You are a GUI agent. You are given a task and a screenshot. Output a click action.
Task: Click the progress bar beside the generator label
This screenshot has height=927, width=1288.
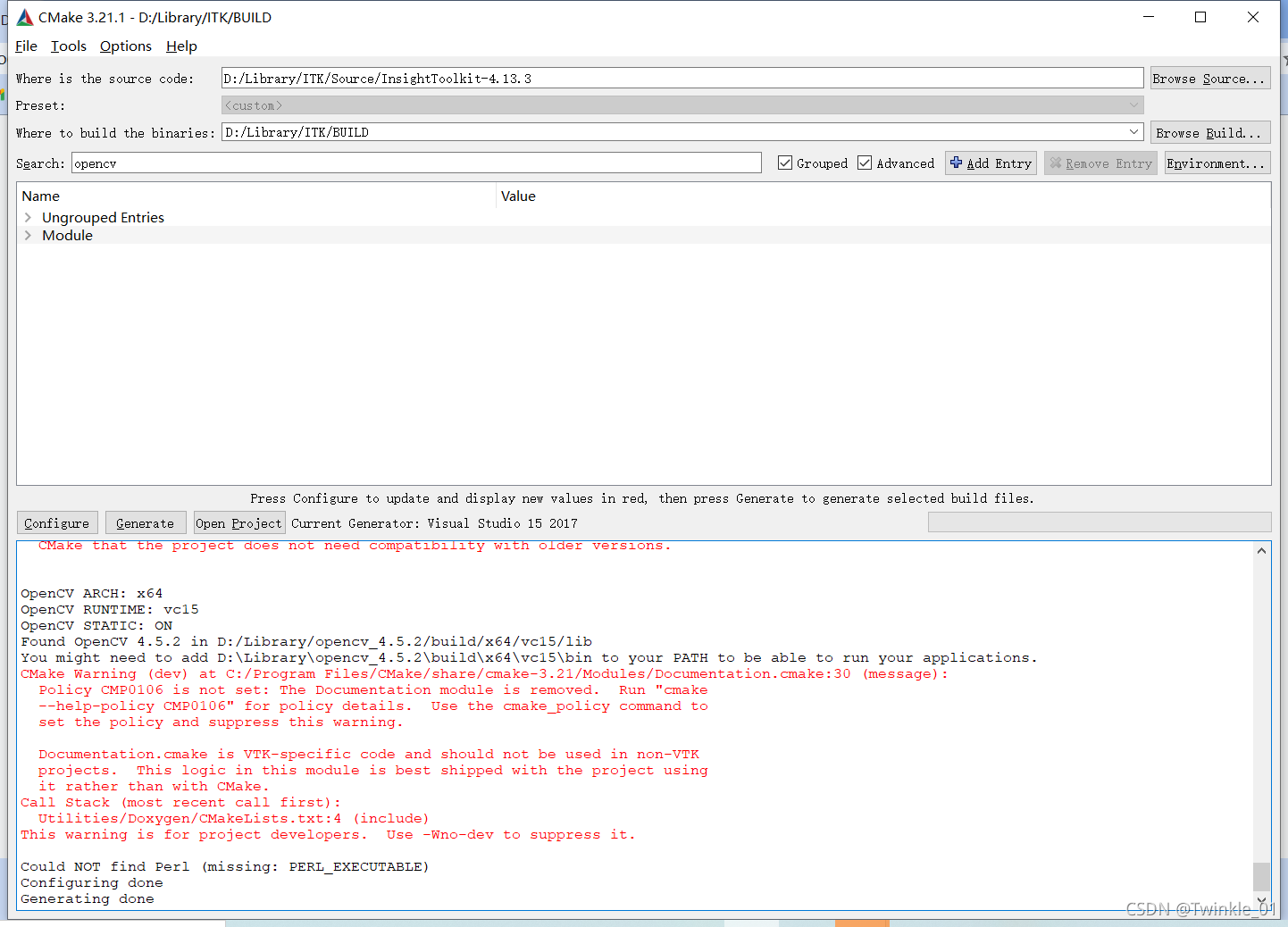click(x=1100, y=522)
